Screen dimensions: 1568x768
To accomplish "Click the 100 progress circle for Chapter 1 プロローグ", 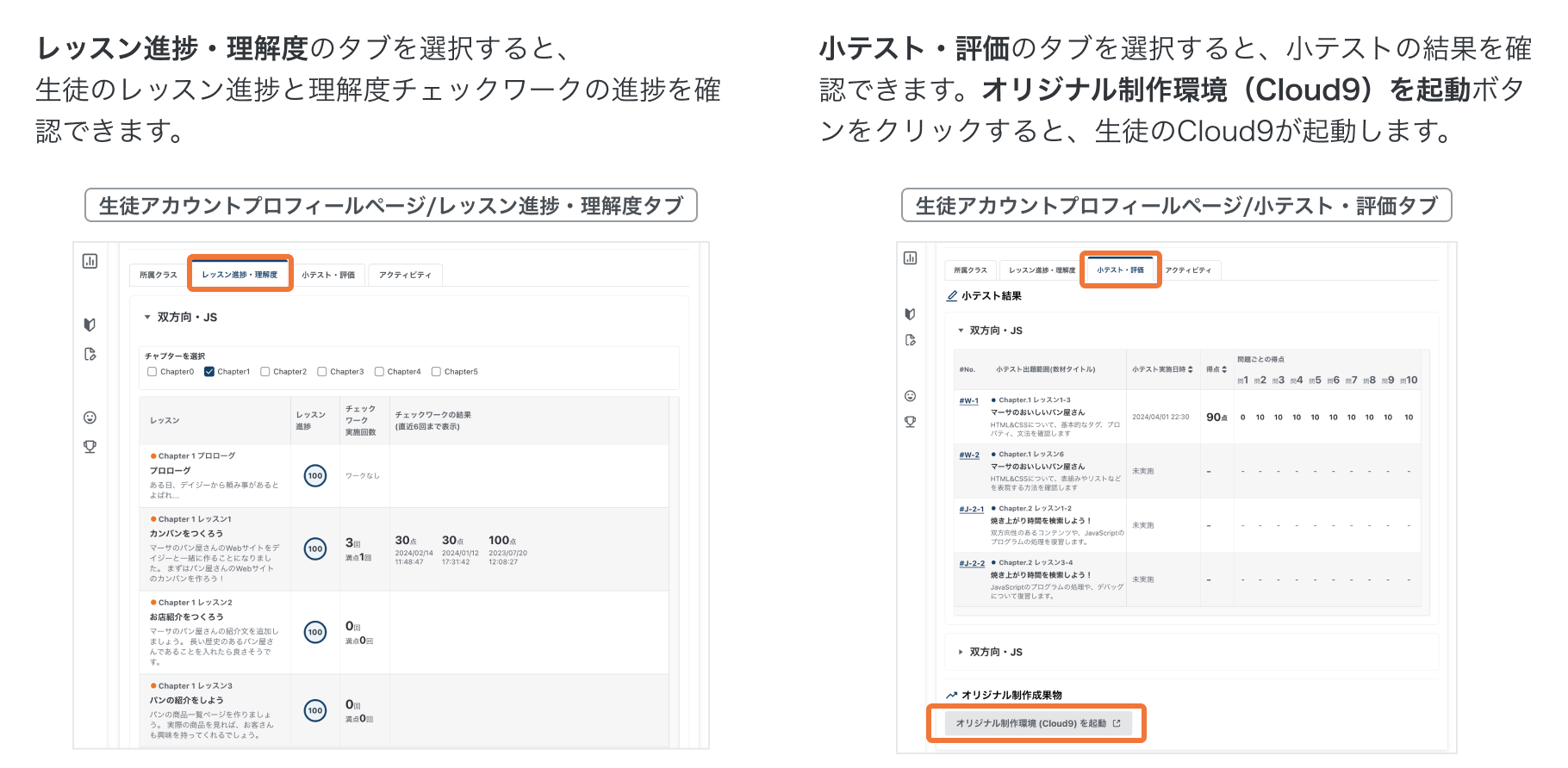I will (315, 476).
